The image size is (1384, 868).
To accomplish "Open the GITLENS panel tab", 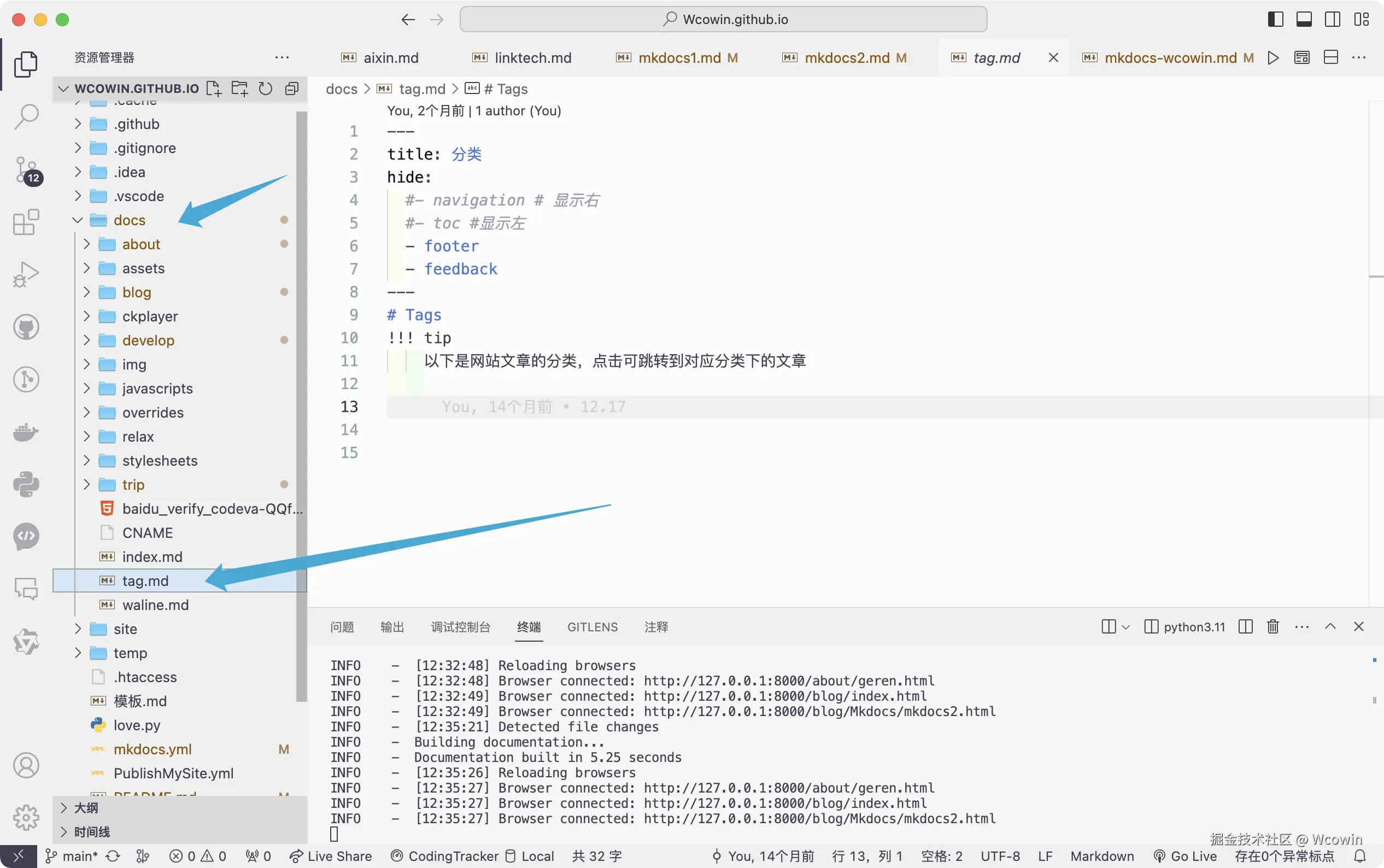I will pyautogui.click(x=592, y=627).
